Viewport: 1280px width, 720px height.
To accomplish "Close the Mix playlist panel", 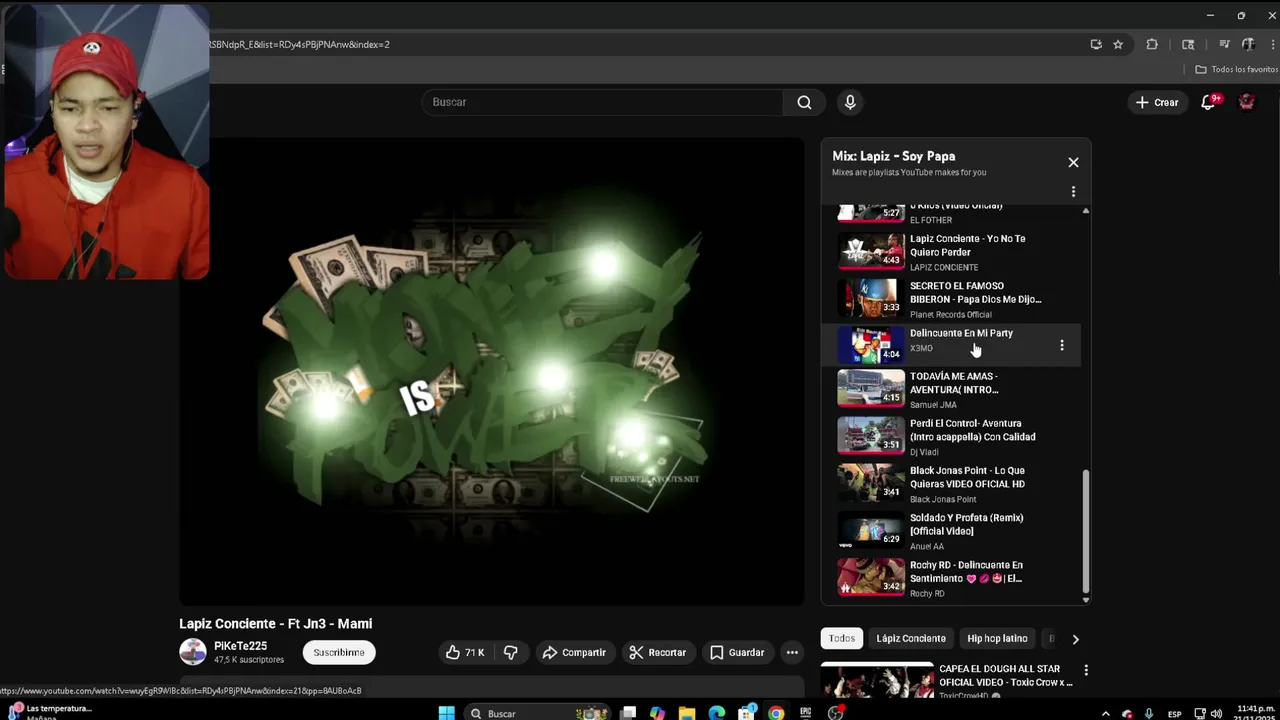I will pyautogui.click(x=1073, y=162).
